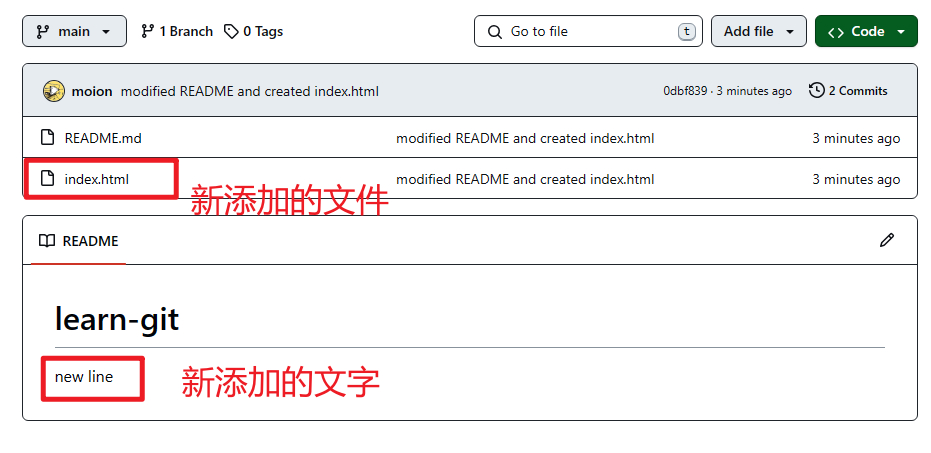Viewport: 931px width, 453px height.
Task: Click the learn-git heading in README
Action: (117, 319)
